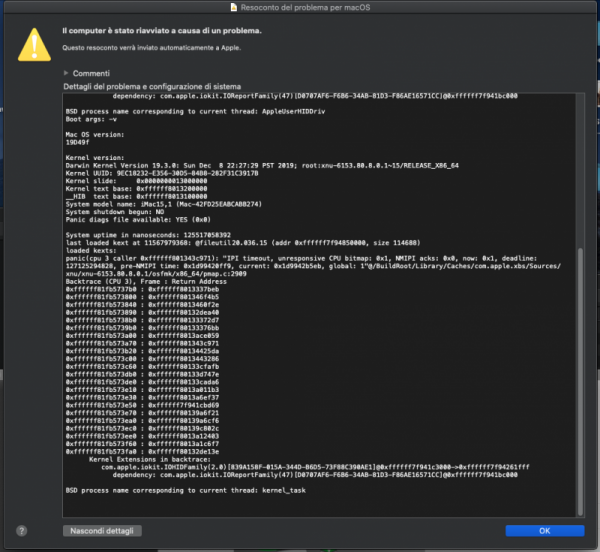
Task: Open help via question mark icon
Action: pos(21,531)
